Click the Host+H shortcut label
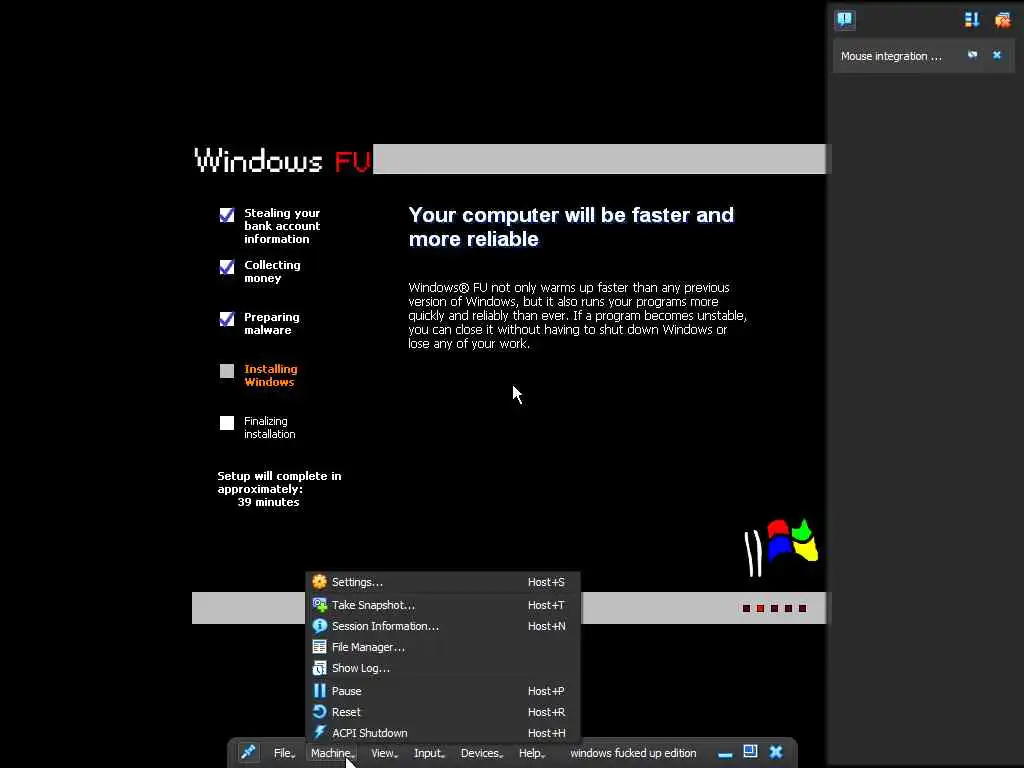Image resolution: width=1024 pixels, height=768 pixels. 546,733
